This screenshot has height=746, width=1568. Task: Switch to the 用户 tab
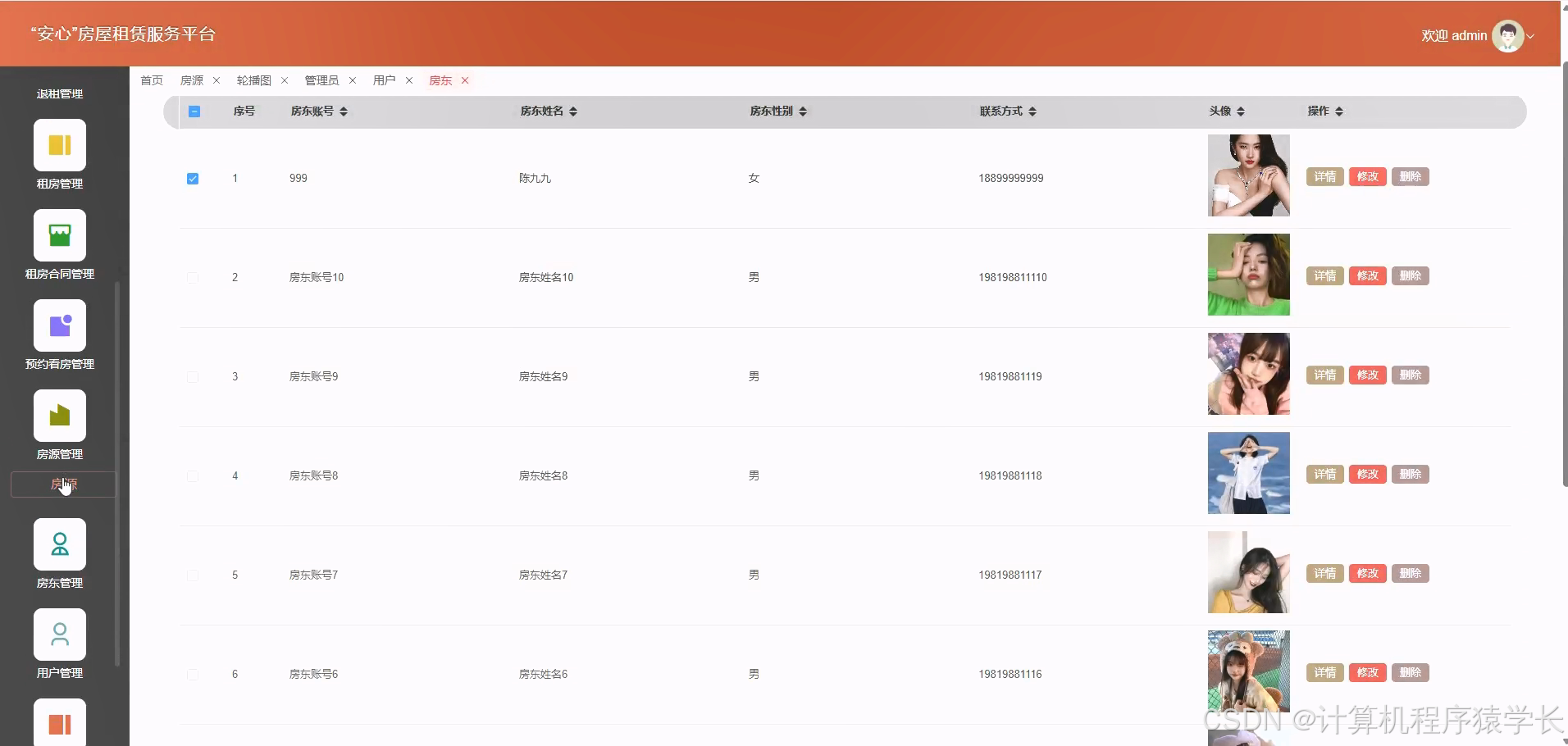pyautogui.click(x=384, y=80)
